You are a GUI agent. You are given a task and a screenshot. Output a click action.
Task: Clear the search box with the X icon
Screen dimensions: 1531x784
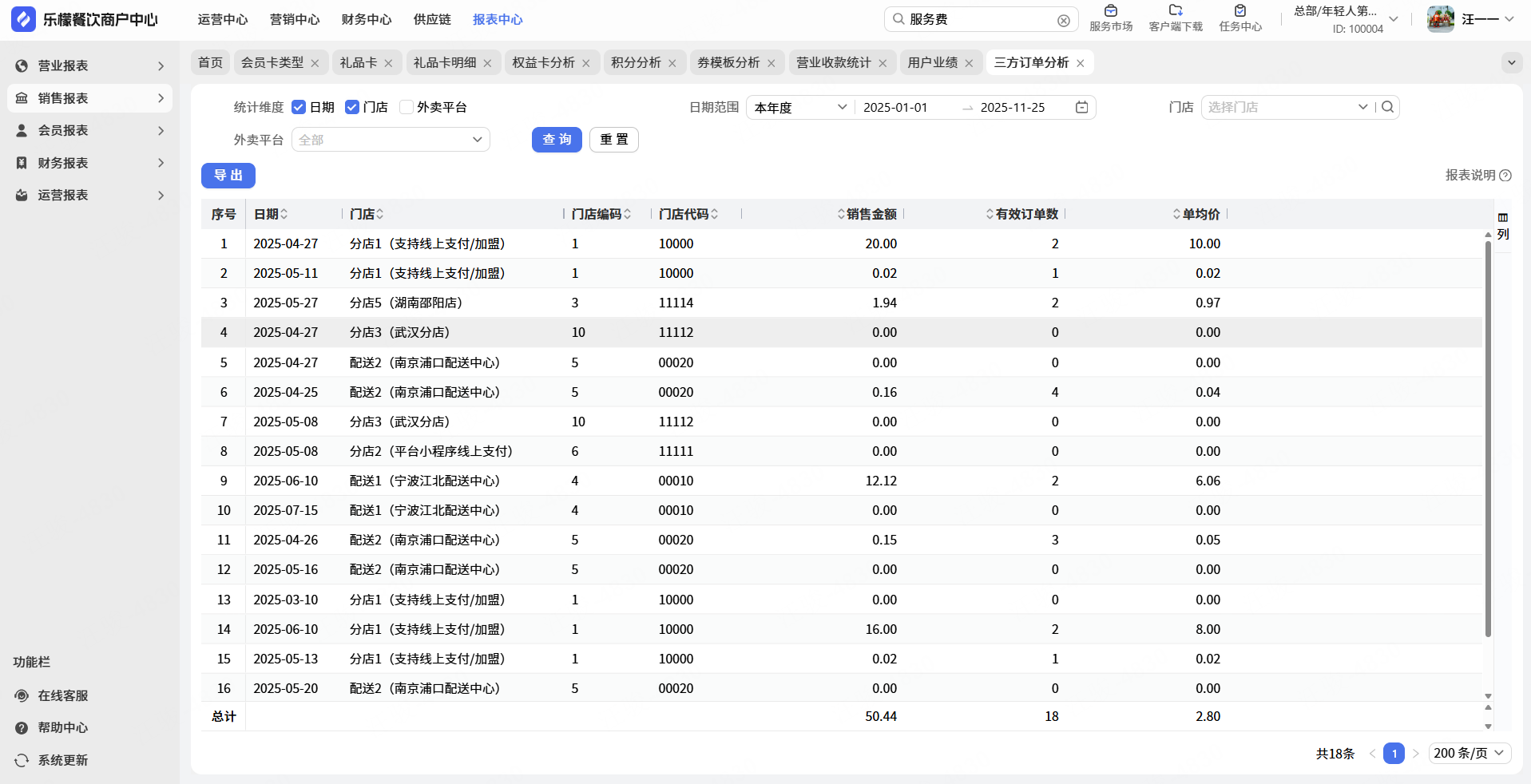coord(1063,20)
